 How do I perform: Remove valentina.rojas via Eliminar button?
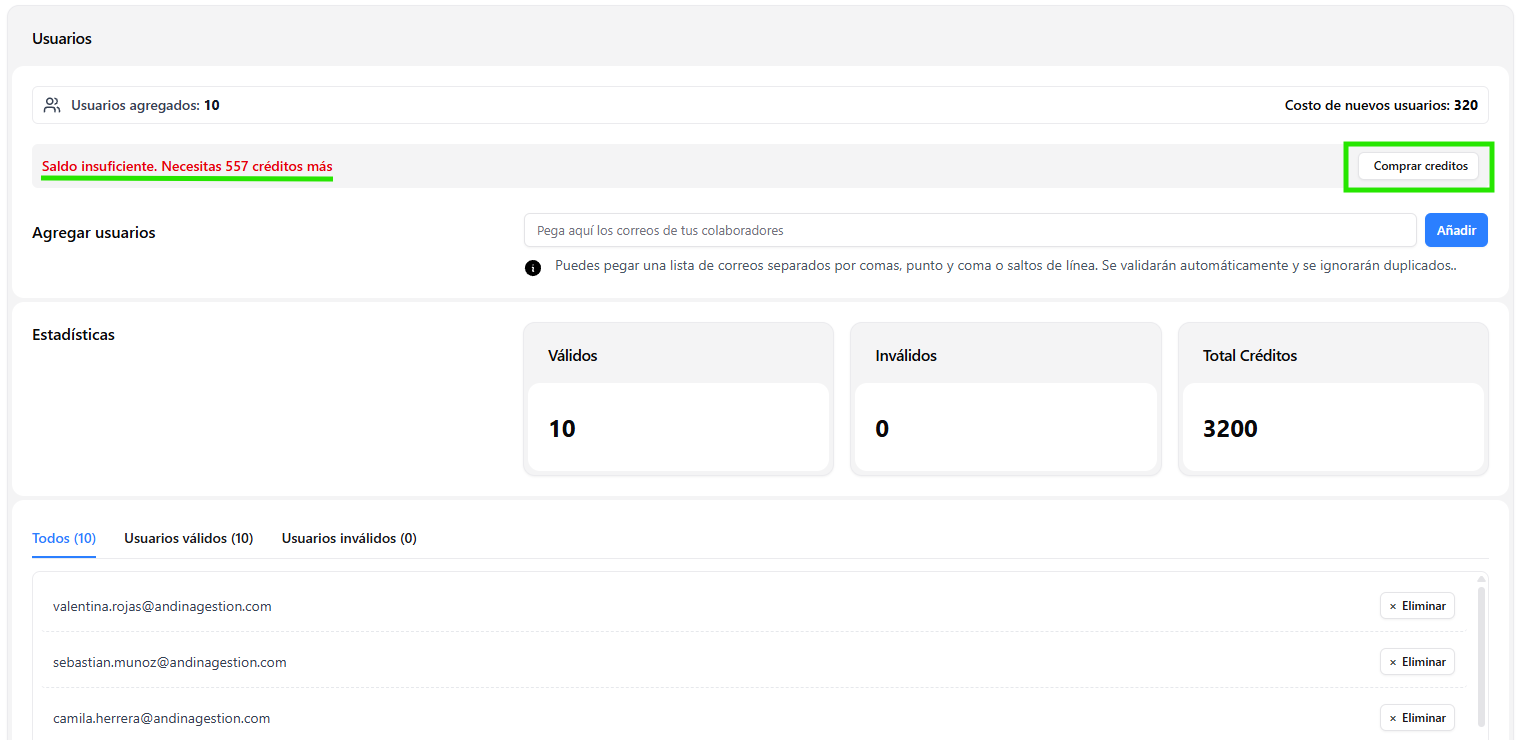1417,606
